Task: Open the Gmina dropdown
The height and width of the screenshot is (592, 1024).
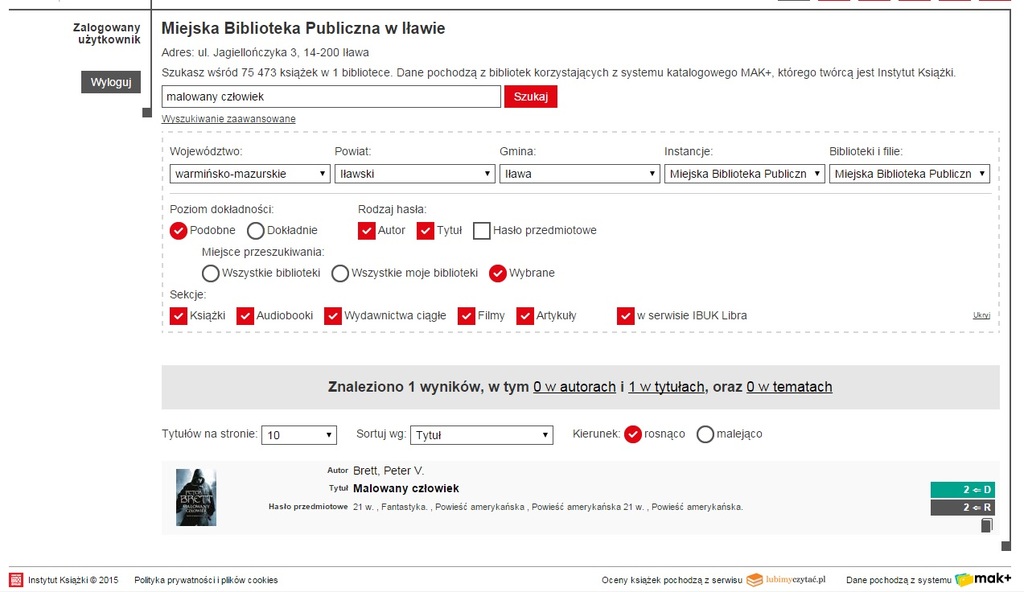Action: (580, 174)
